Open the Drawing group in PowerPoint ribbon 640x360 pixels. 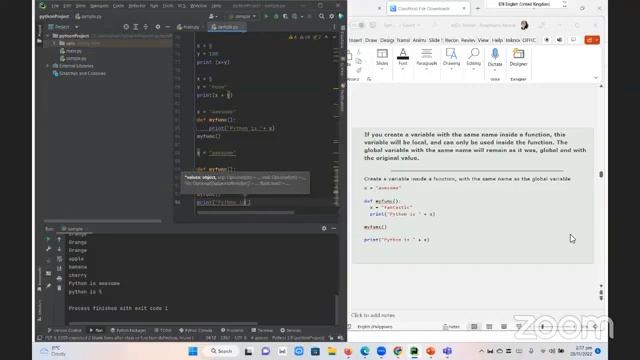(x=451, y=58)
